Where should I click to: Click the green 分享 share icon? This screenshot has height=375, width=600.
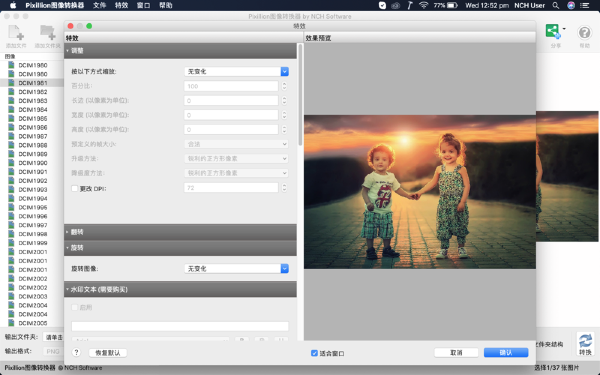click(553, 31)
